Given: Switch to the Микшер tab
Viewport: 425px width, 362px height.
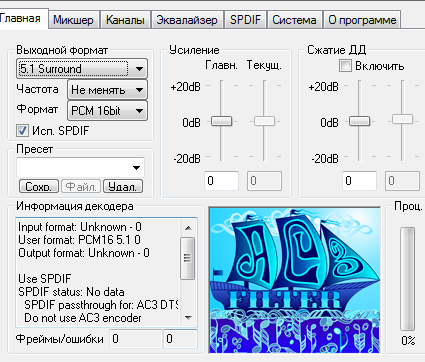Looking at the screenshot, I should (73, 20).
